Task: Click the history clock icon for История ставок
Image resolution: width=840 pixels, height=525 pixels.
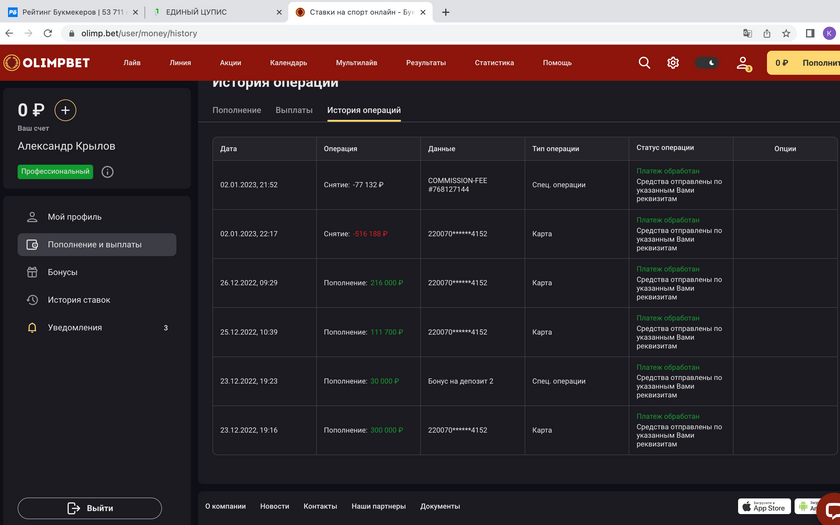Action: [x=32, y=300]
